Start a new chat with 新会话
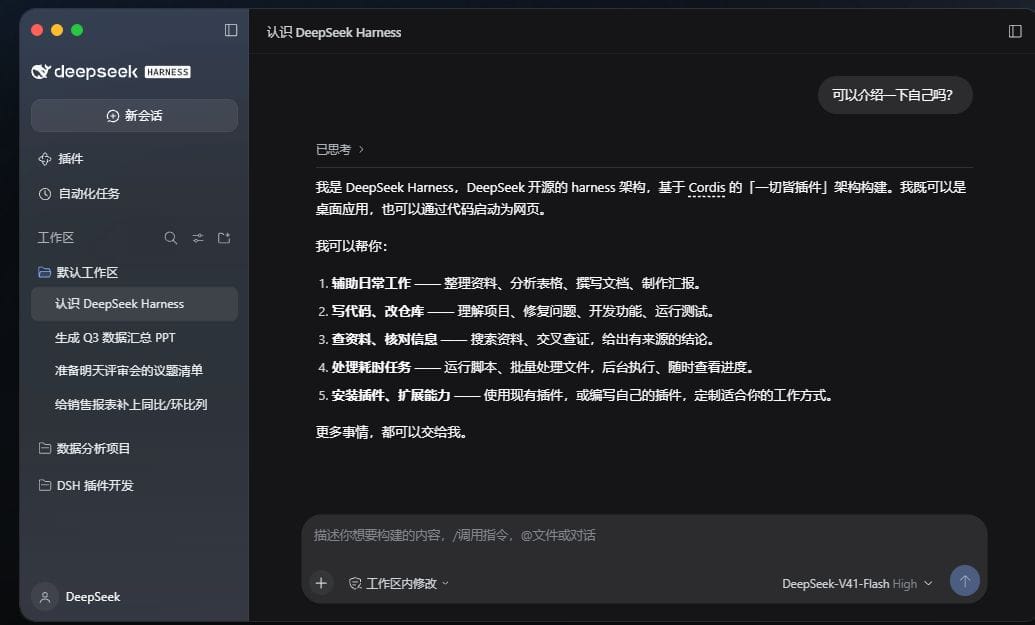The image size is (1035, 625). (135, 115)
